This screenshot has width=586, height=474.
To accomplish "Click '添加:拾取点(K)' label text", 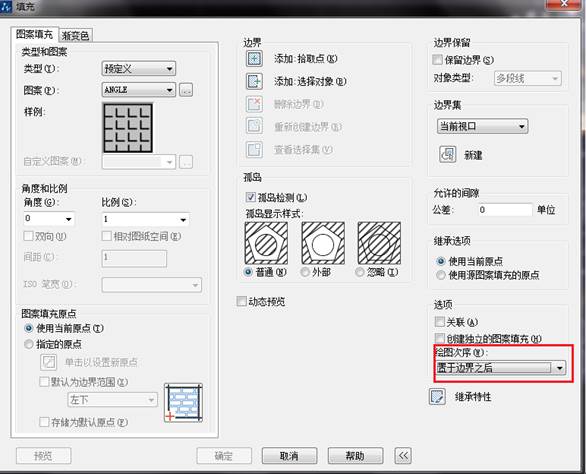I will (x=306, y=59).
